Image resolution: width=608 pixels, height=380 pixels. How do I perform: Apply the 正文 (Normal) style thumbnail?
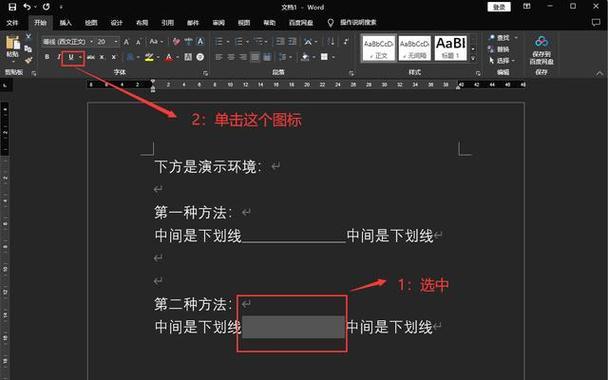[x=378, y=48]
